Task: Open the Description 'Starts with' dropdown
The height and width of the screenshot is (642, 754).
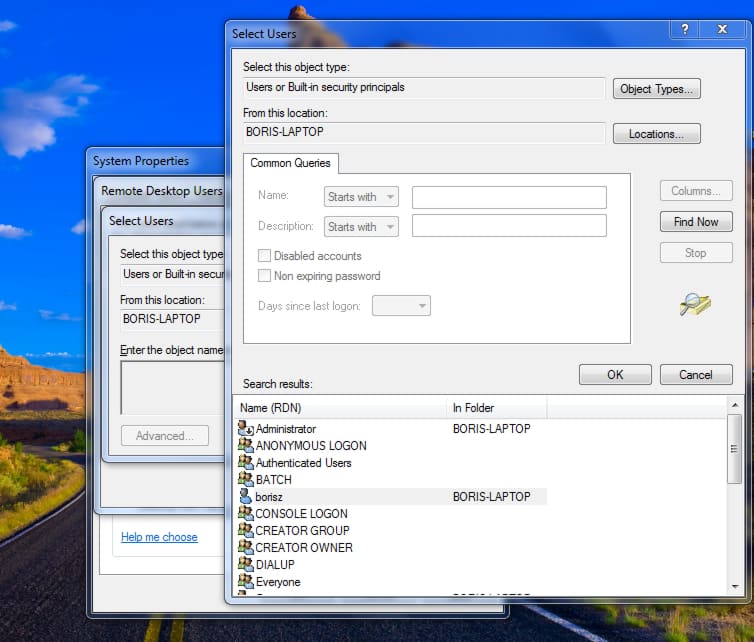Action: click(361, 226)
